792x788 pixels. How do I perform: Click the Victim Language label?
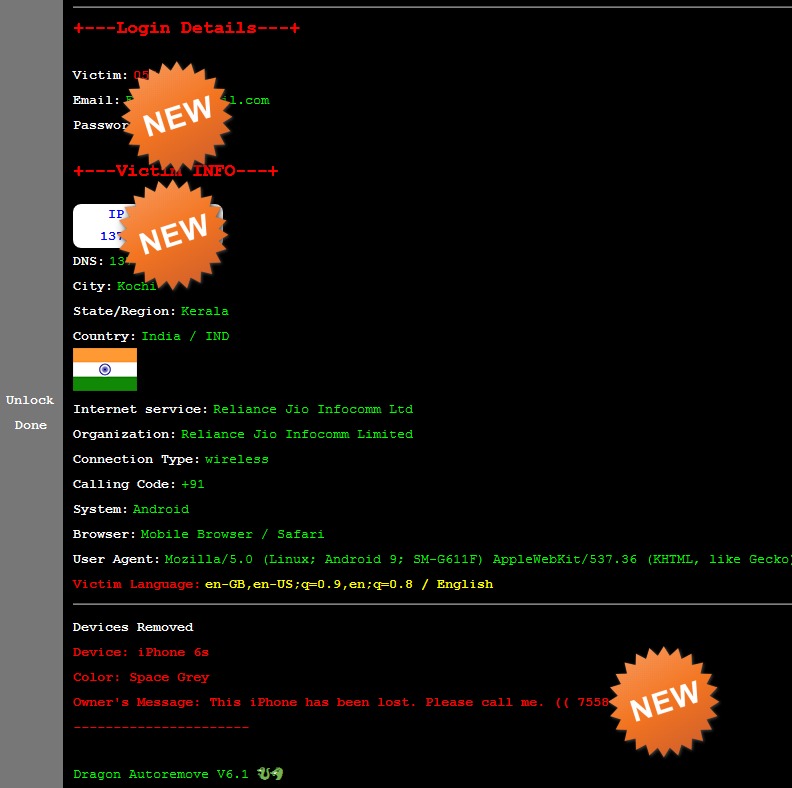(136, 584)
